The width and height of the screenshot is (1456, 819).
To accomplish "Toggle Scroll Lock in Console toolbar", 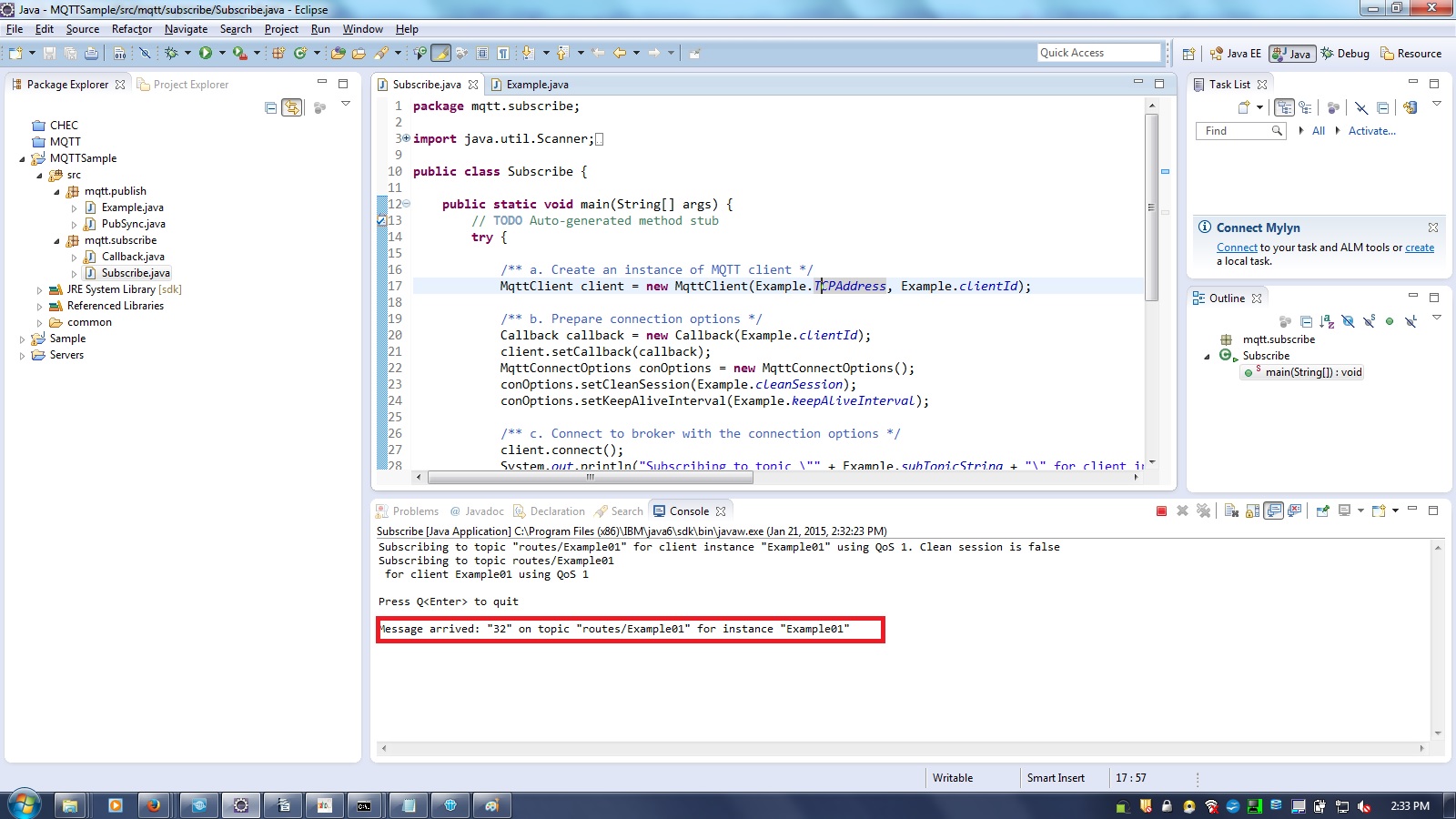I will pos(1252,511).
